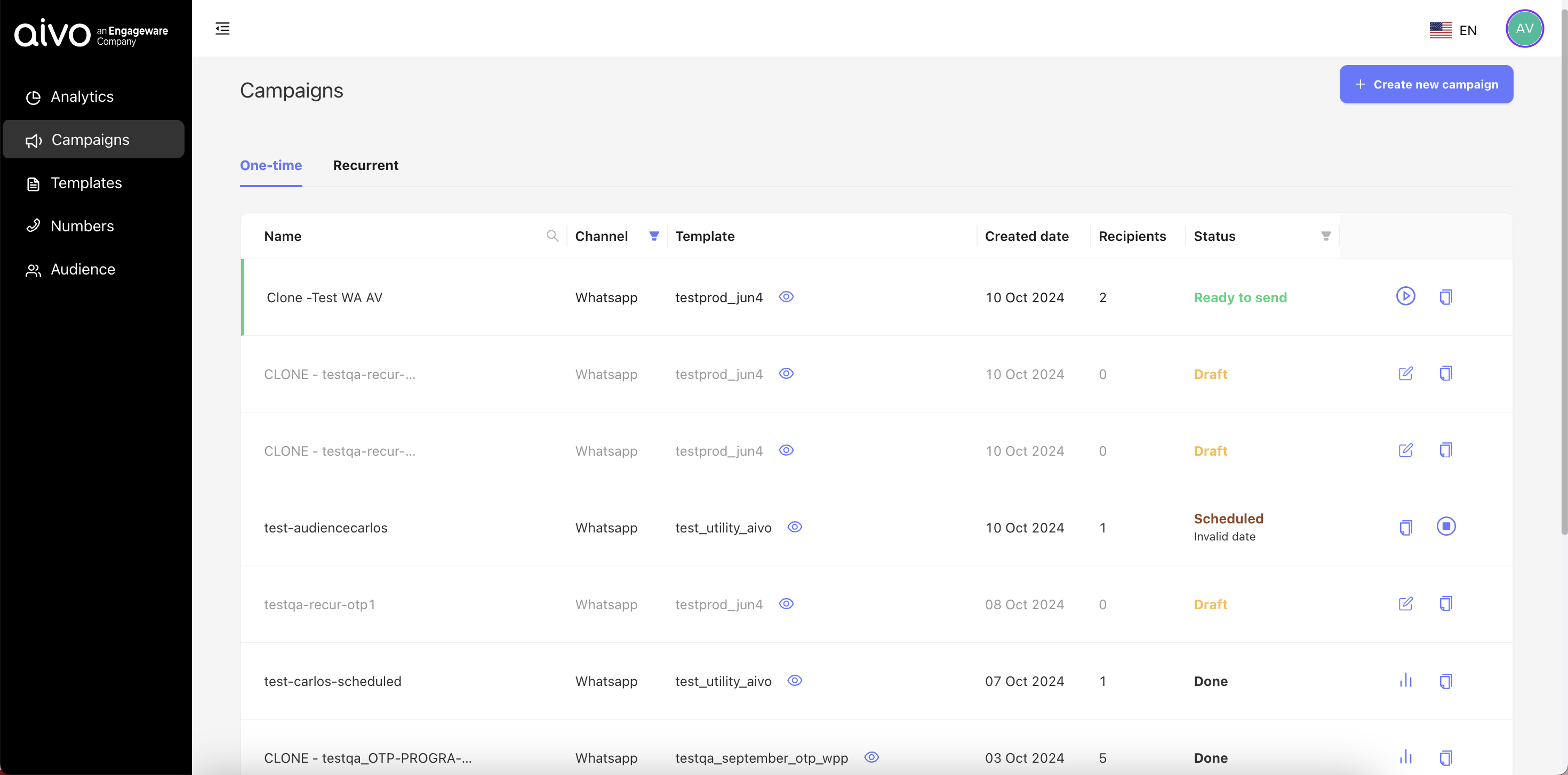Go to Audience section
Screen dimensions: 1568x775
coord(83,270)
